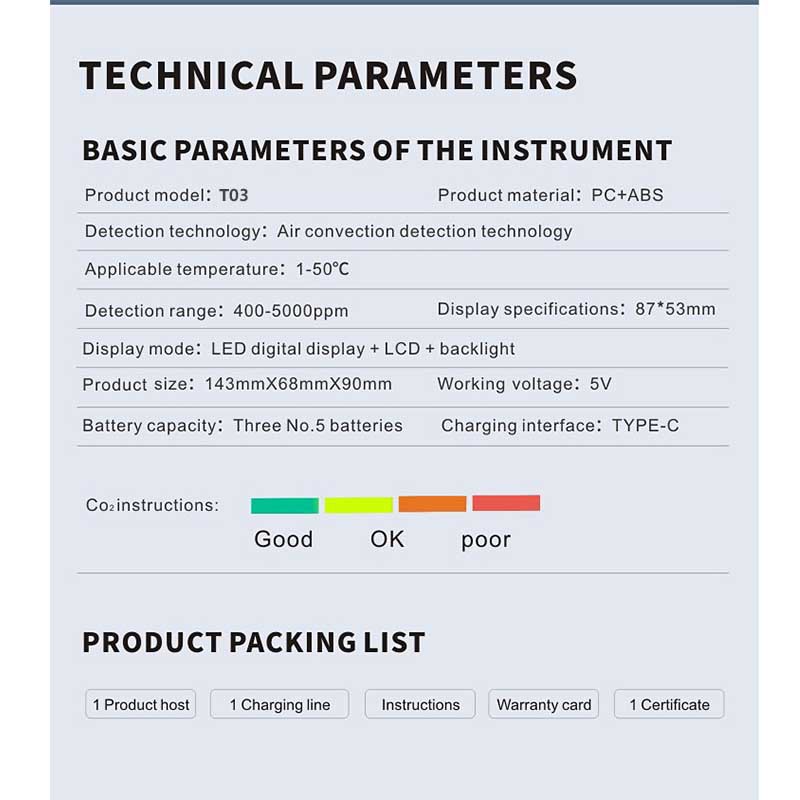Select the red poor CO2 swatch

tap(506, 503)
